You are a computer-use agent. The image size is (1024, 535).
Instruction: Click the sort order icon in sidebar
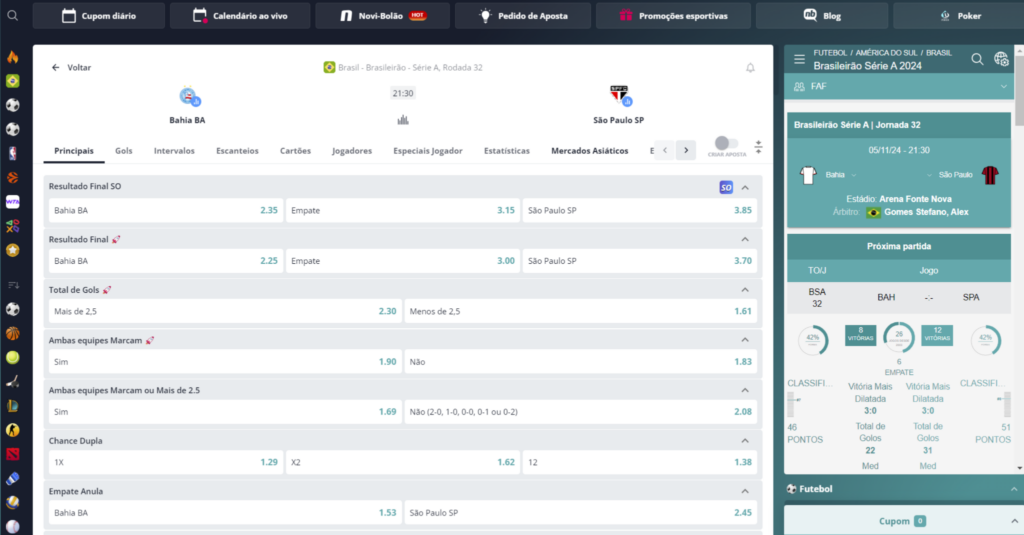[12, 285]
